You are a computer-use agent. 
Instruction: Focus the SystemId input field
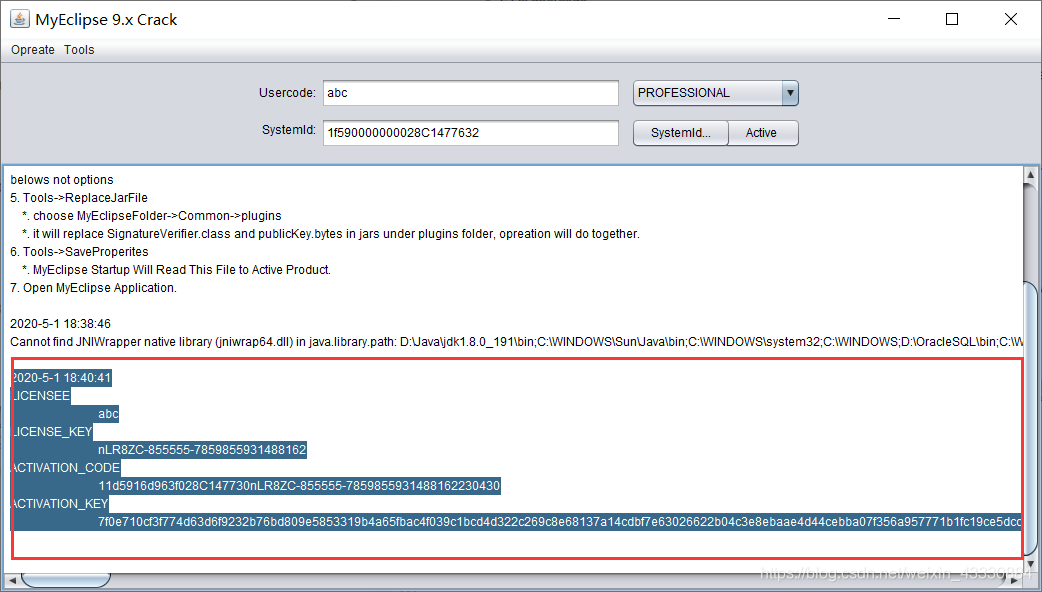point(470,133)
